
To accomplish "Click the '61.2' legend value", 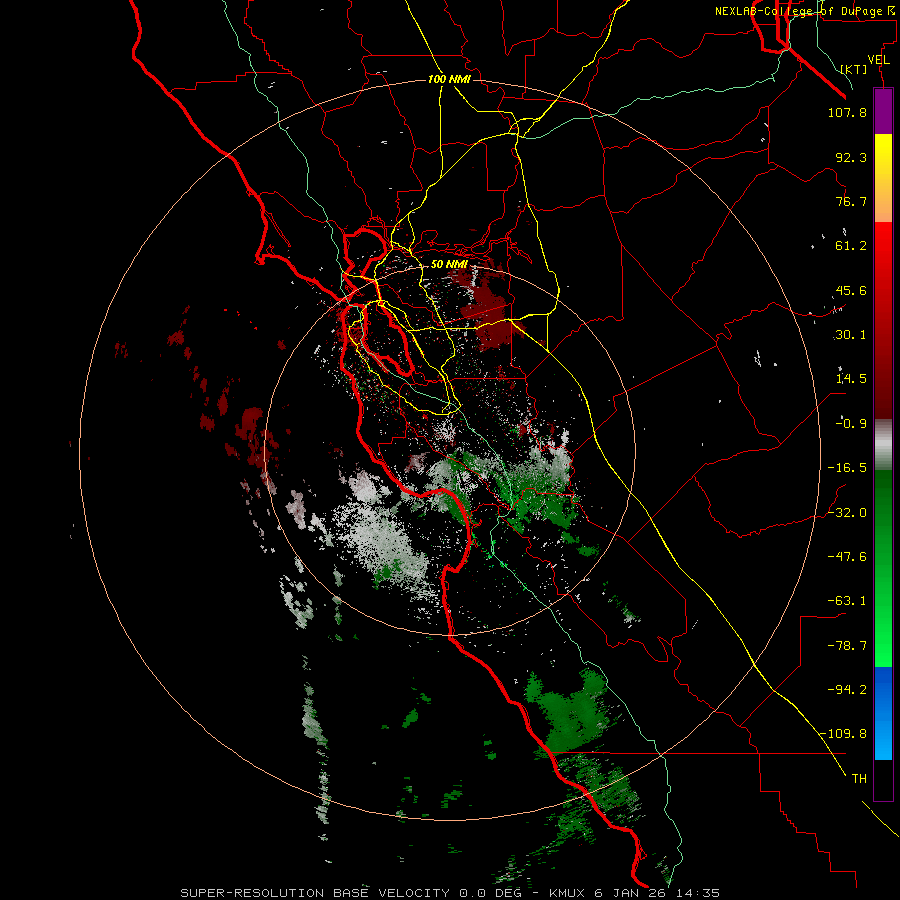I will (x=851, y=246).
